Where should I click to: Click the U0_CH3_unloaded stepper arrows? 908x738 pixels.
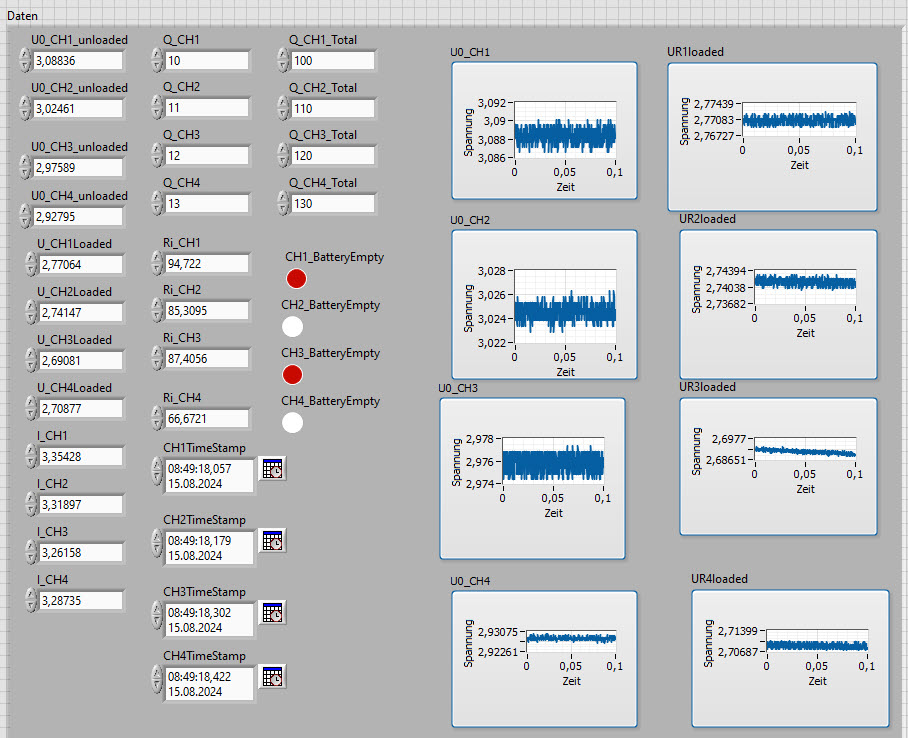click(x=25, y=167)
